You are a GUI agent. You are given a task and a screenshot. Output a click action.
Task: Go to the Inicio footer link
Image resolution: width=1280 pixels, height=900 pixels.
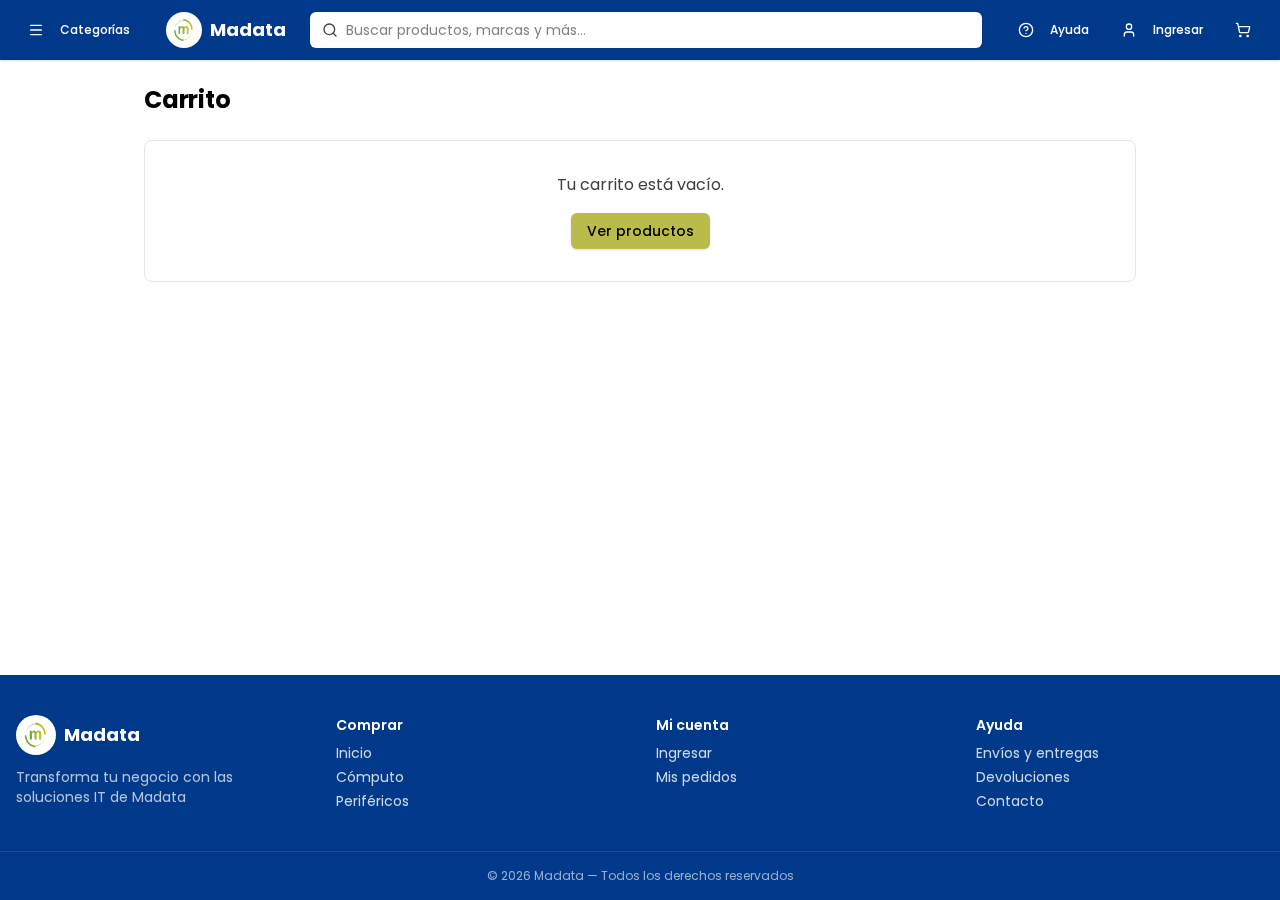pyautogui.click(x=354, y=753)
